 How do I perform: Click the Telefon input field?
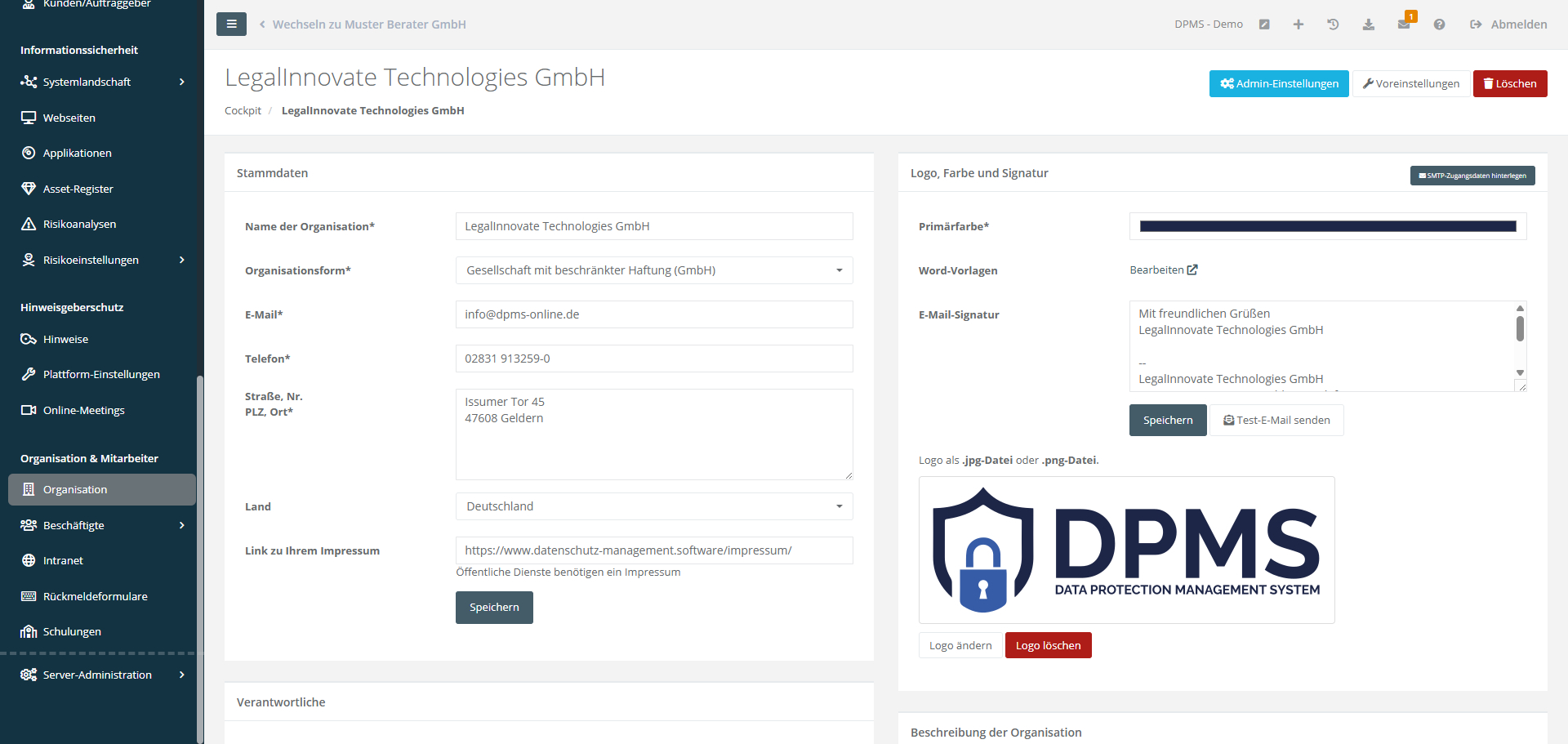pos(653,359)
